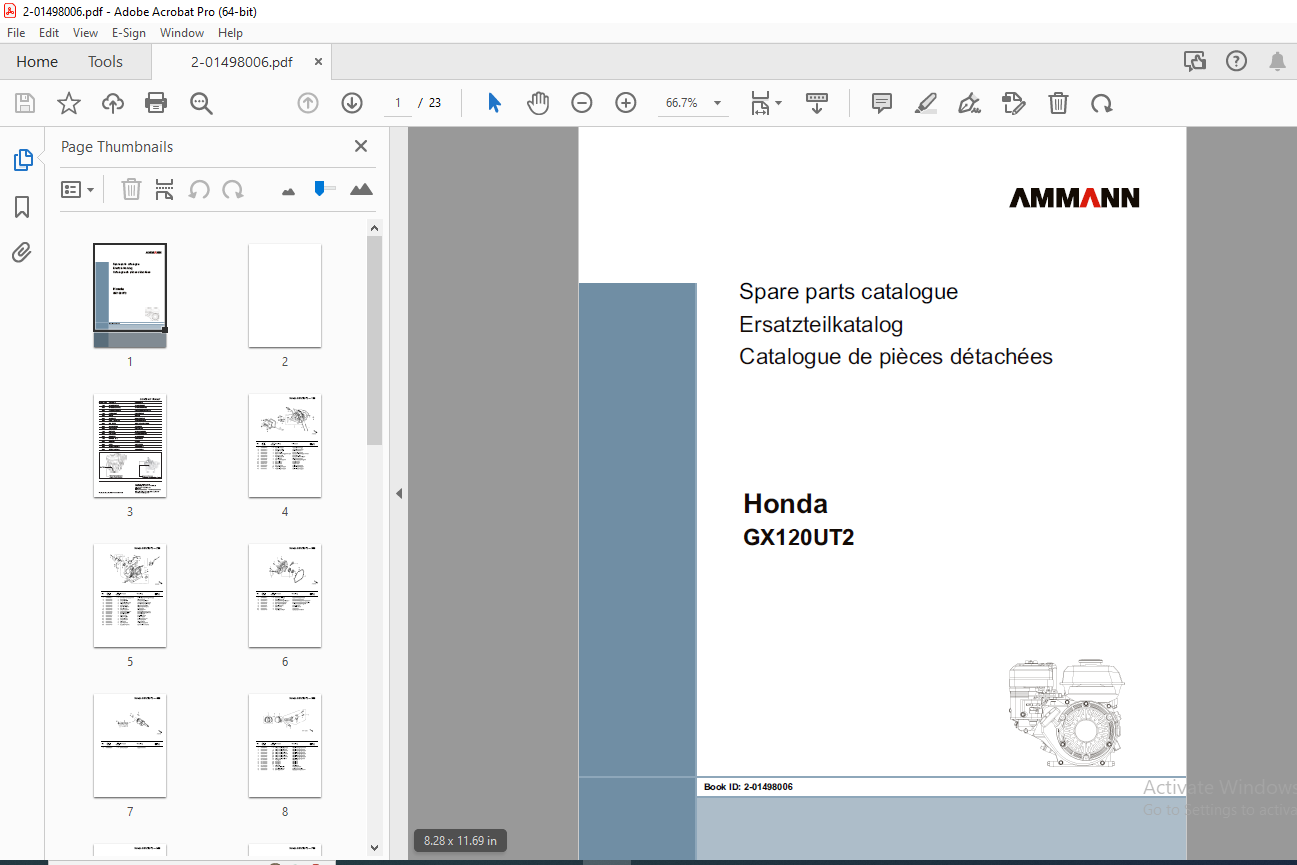The height and width of the screenshot is (865, 1297).
Task: Enlarge thumbnail size large mountains icon
Action: [x=361, y=189]
